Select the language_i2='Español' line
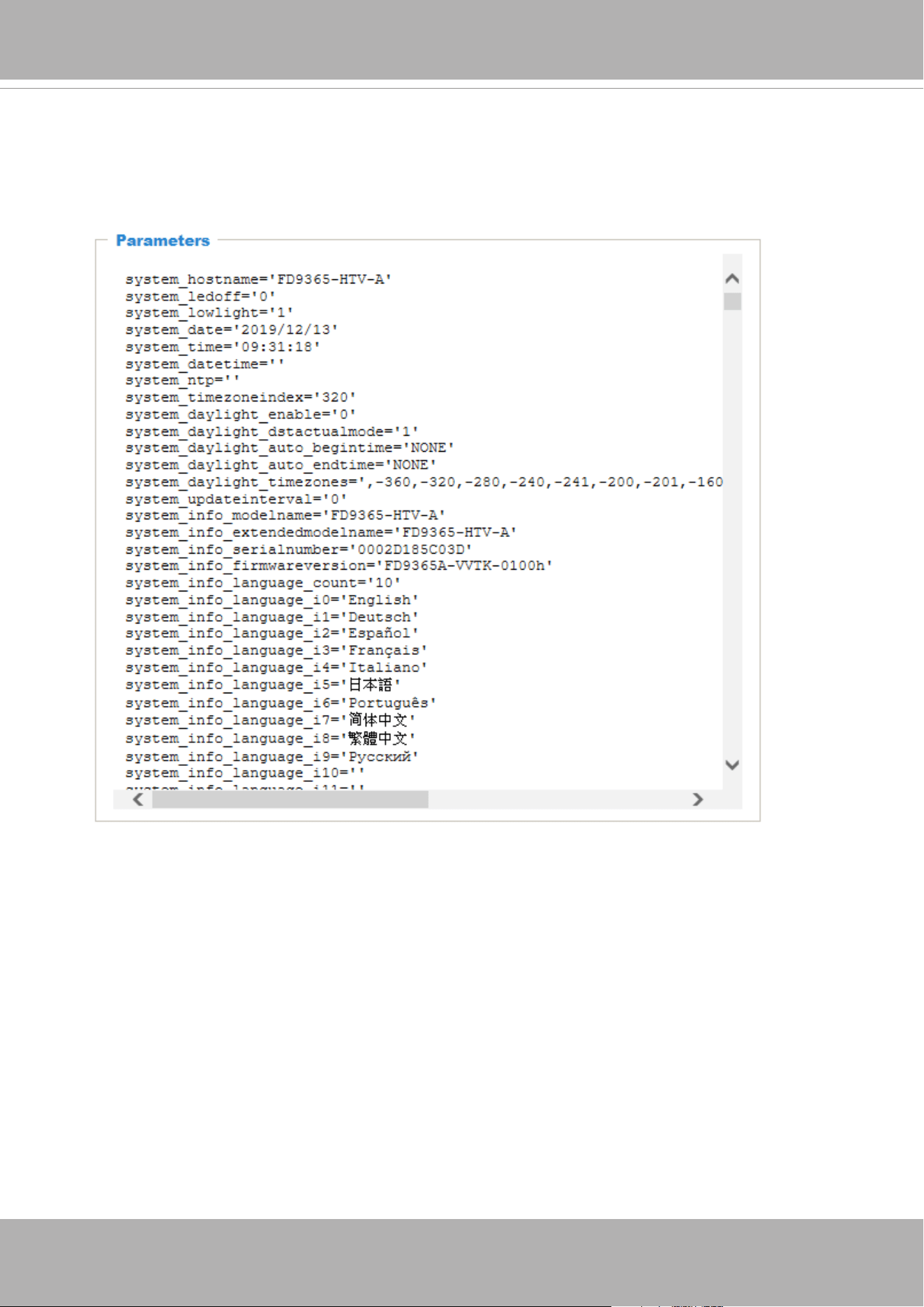The image size is (924, 1307). [272, 633]
